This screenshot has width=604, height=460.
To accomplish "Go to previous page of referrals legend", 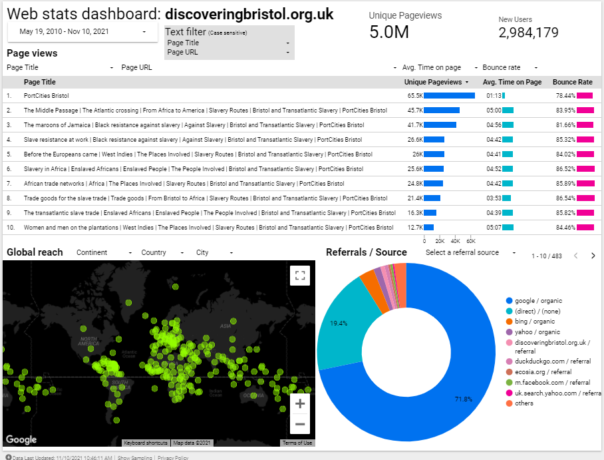I will 576,255.
